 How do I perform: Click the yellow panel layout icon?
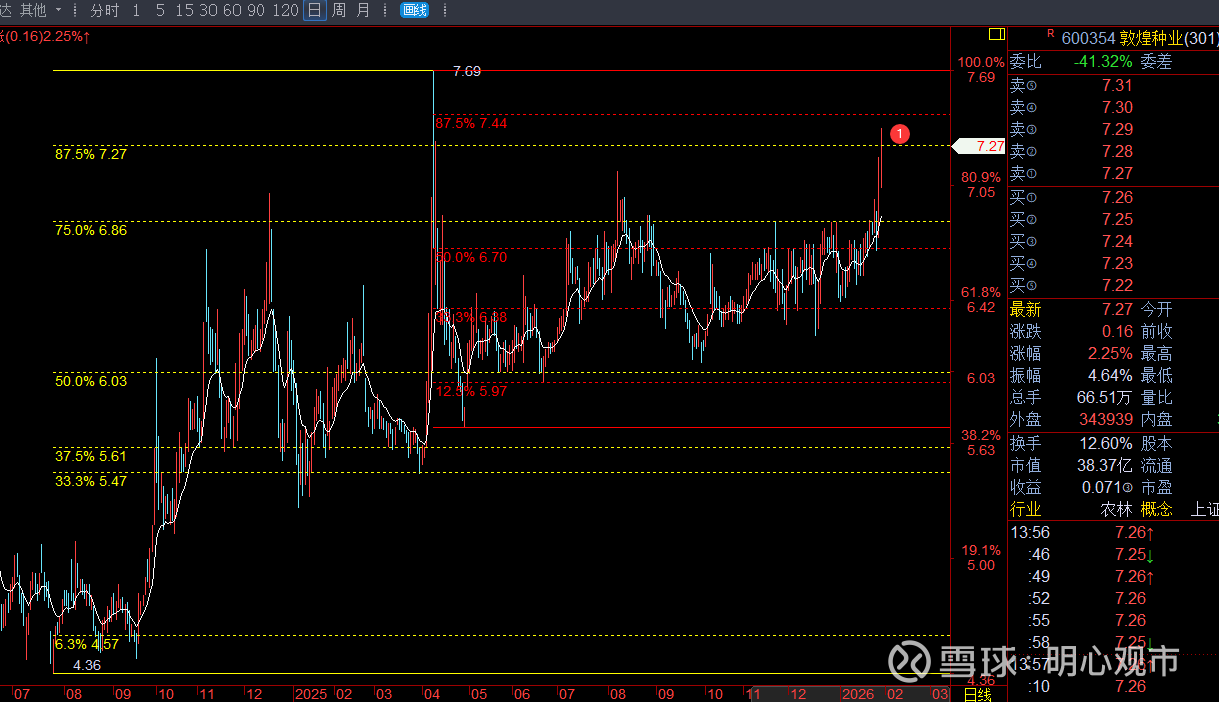(x=996, y=34)
